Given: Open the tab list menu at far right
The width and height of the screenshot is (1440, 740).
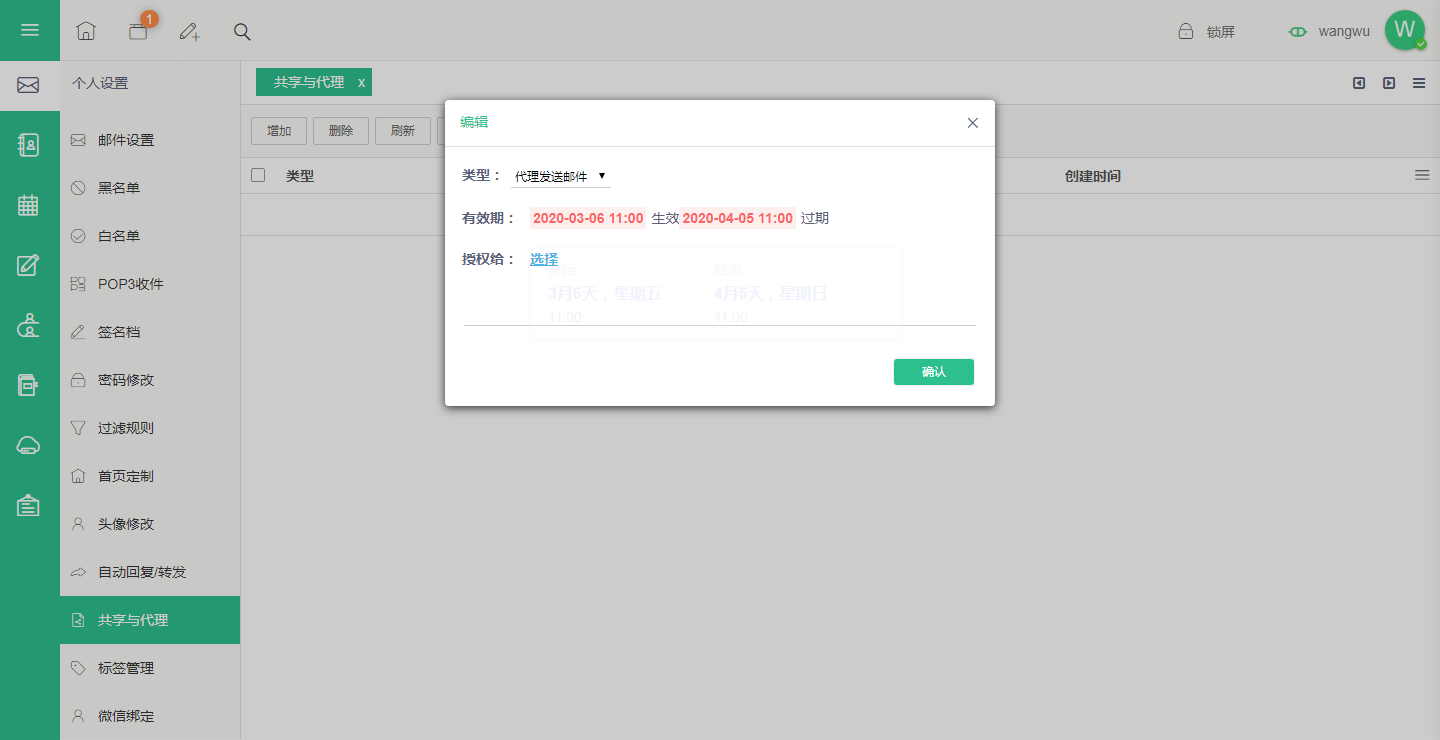Looking at the screenshot, I should 1419,83.
